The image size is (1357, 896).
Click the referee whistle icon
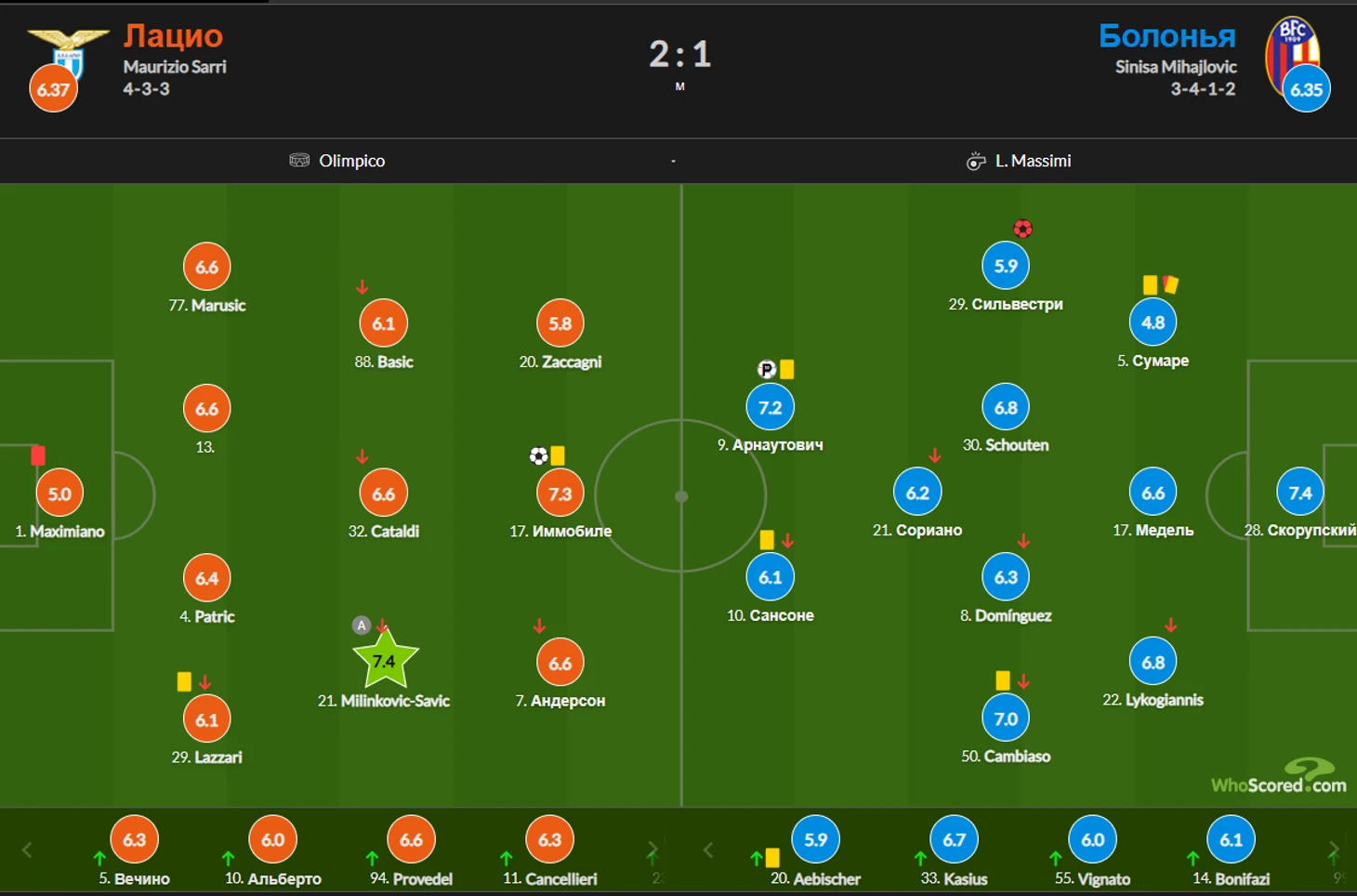(x=975, y=161)
